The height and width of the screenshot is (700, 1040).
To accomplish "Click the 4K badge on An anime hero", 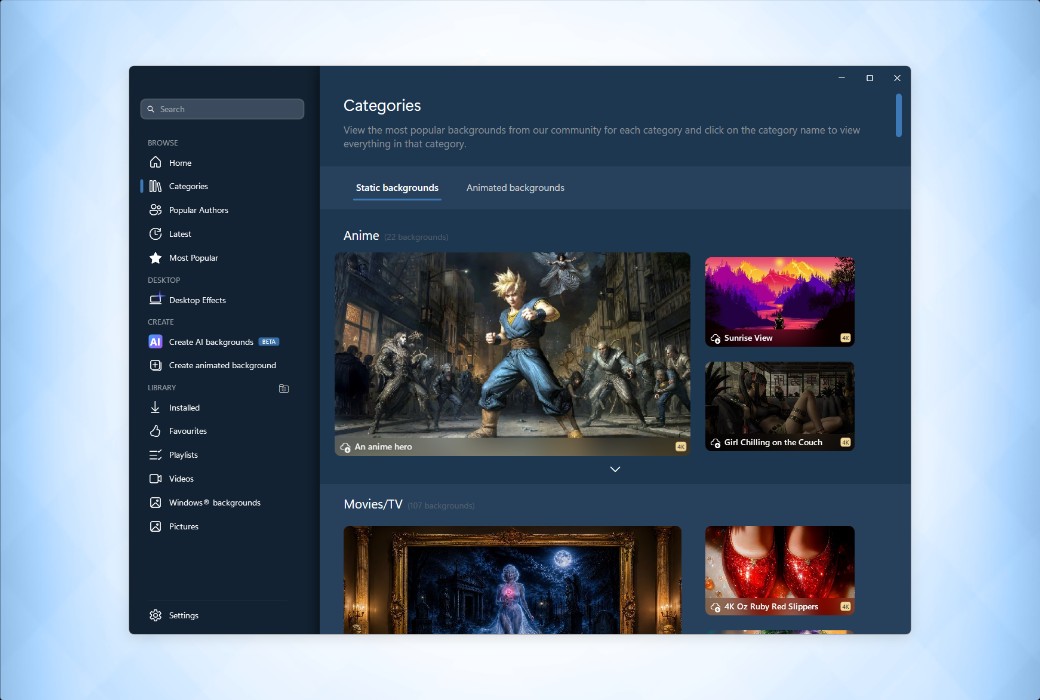I will 681,447.
